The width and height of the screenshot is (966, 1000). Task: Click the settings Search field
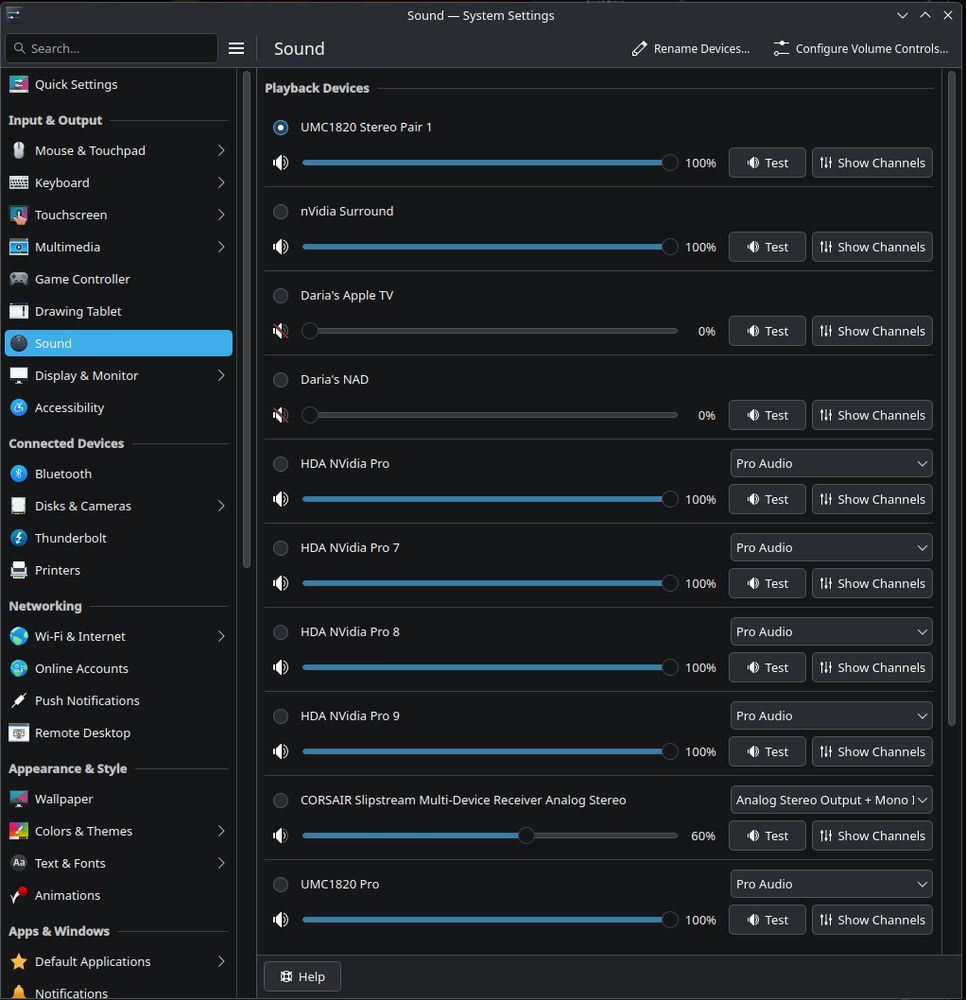112,48
